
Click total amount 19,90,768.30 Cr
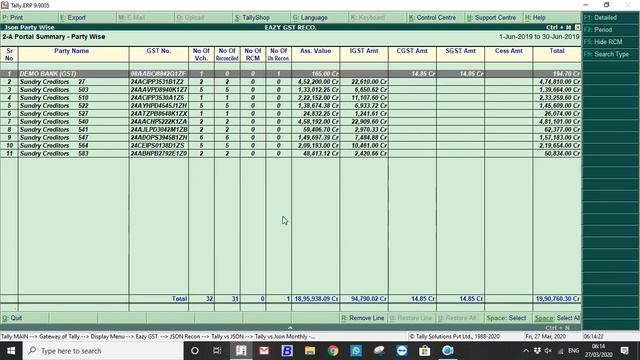click(x=558, y=299)
